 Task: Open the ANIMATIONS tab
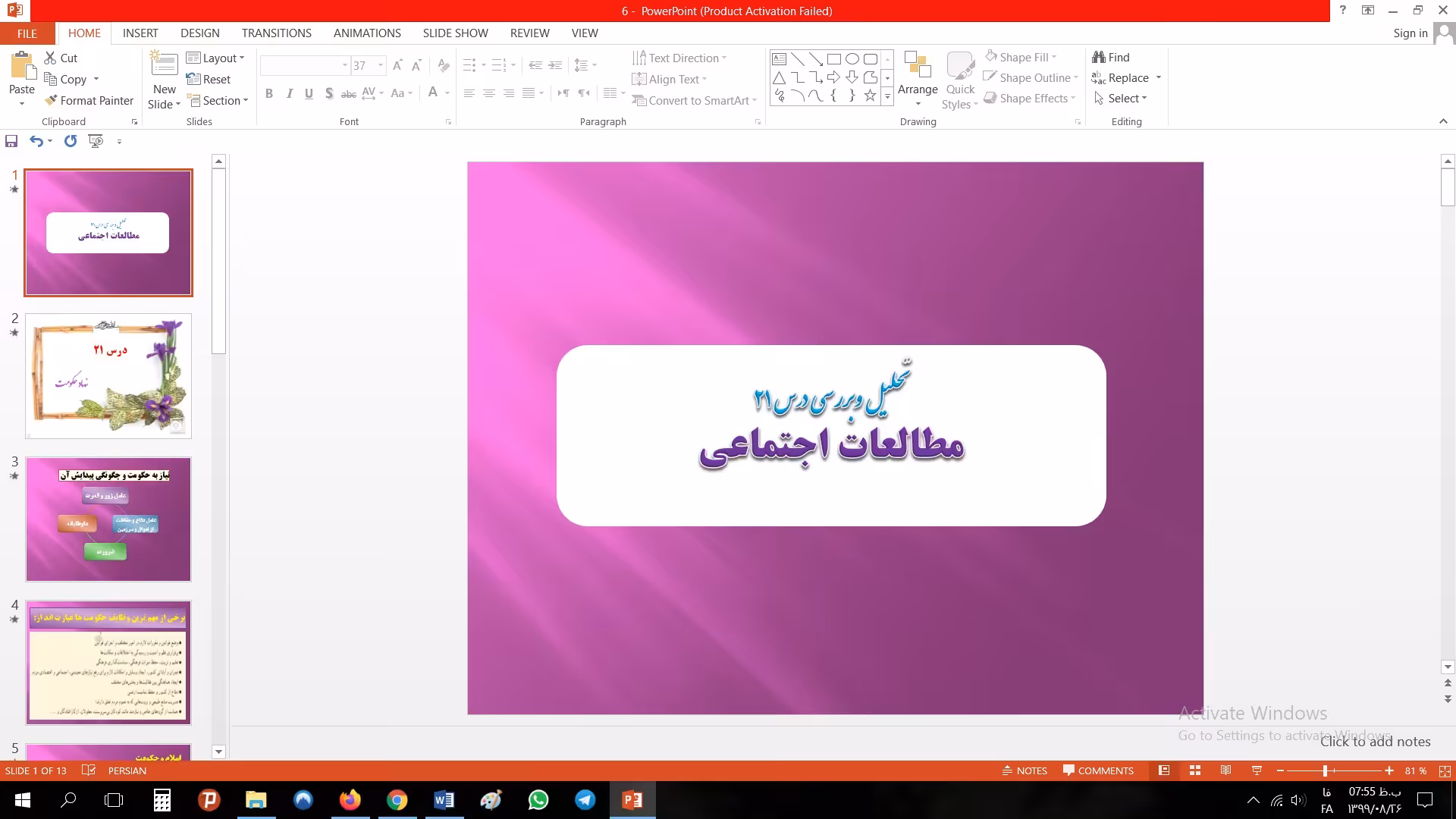click(x=367, y=33)
